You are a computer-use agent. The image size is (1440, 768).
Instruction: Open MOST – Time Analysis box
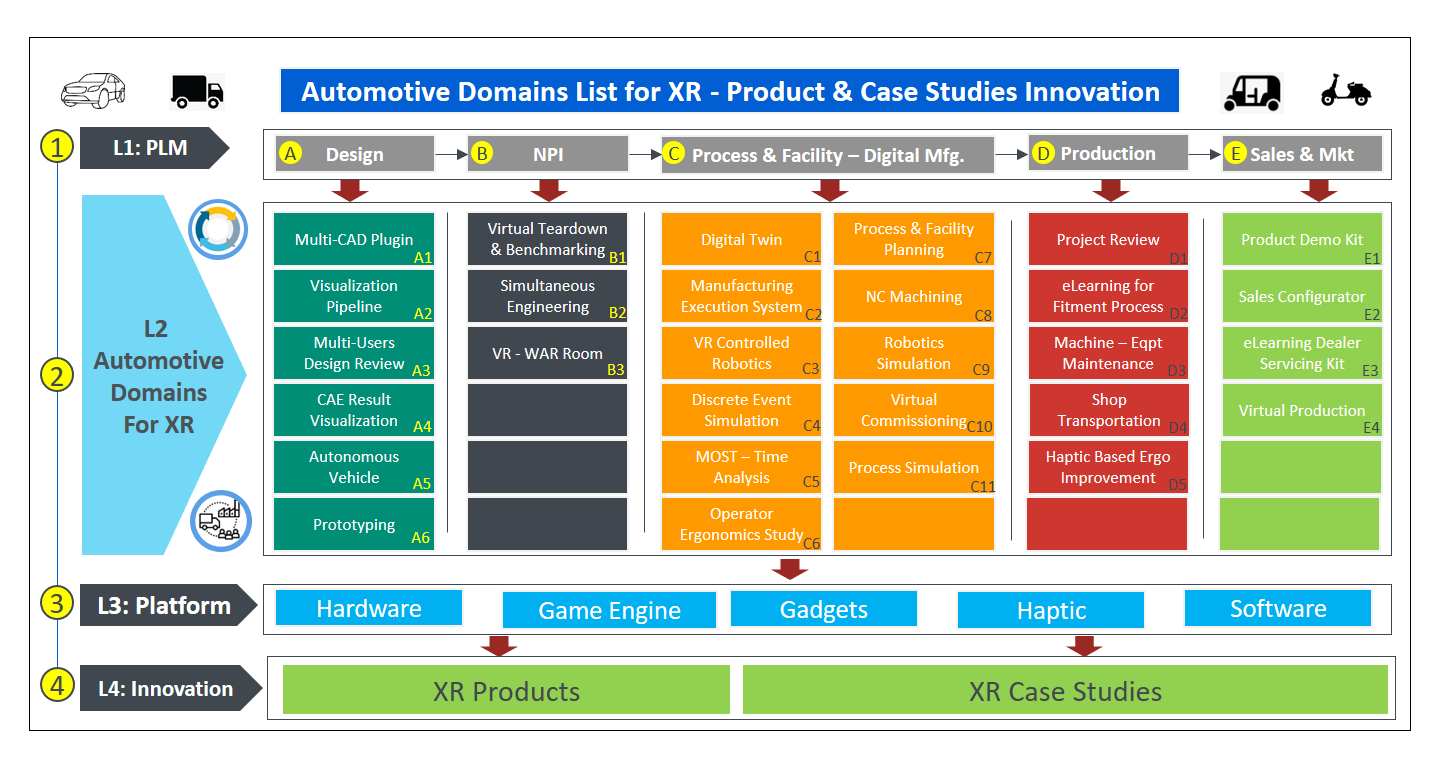(741, 467)
